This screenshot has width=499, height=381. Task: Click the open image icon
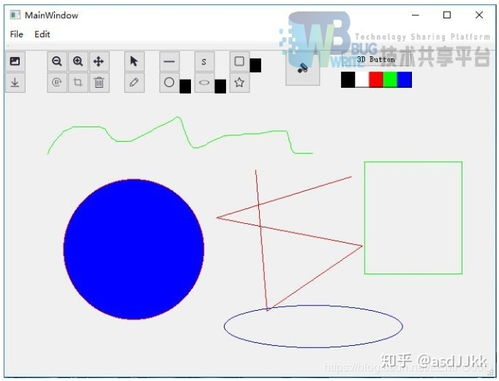15,61
